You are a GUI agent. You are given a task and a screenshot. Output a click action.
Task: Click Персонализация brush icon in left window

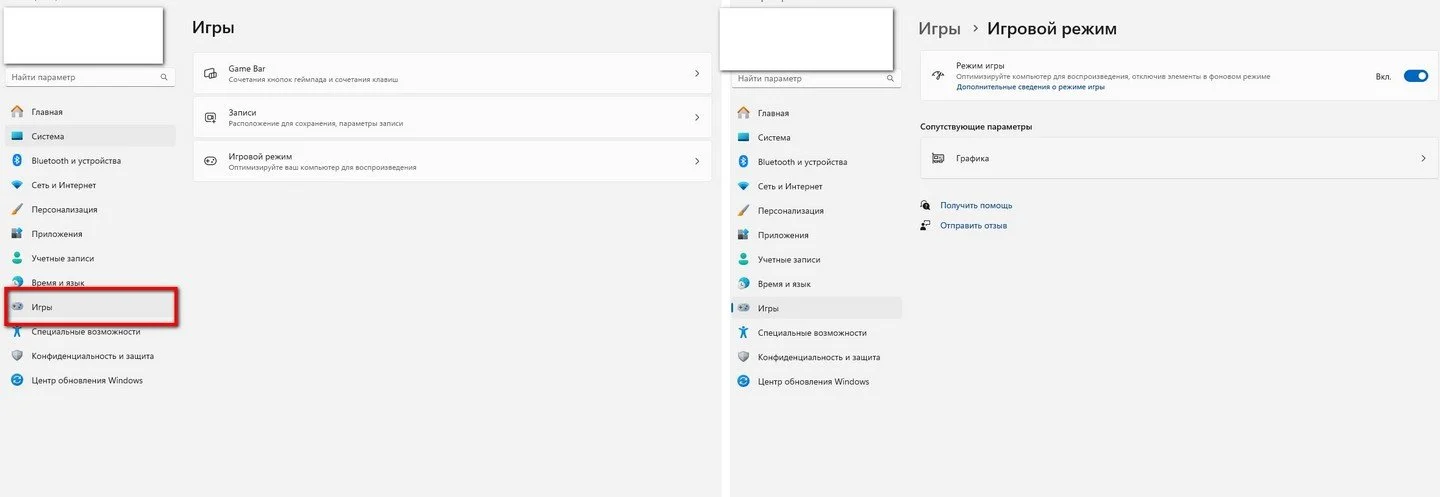pyautogui.click(x=17, y=210)
